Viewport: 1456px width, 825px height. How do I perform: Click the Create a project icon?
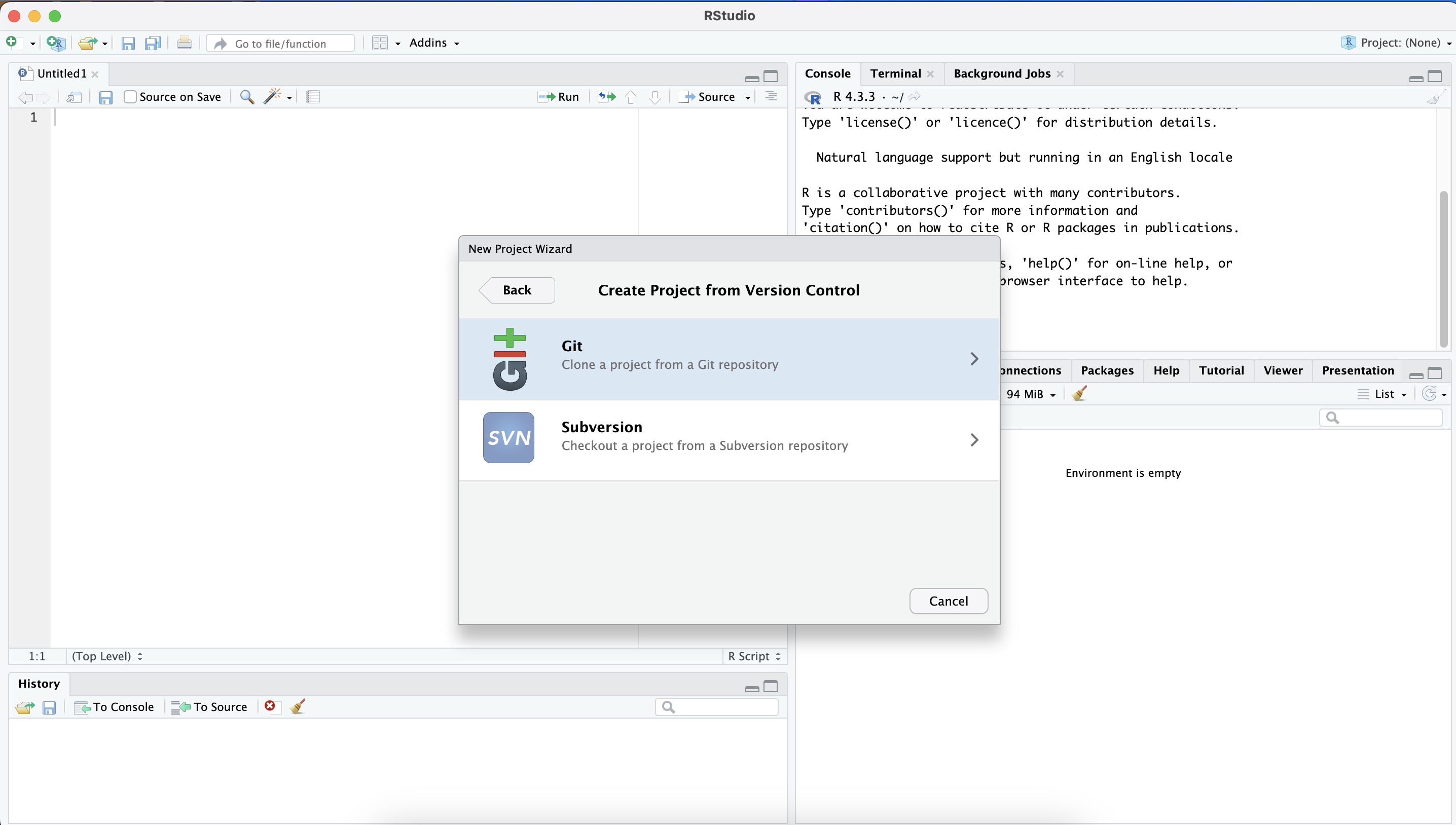click(56, 43)
